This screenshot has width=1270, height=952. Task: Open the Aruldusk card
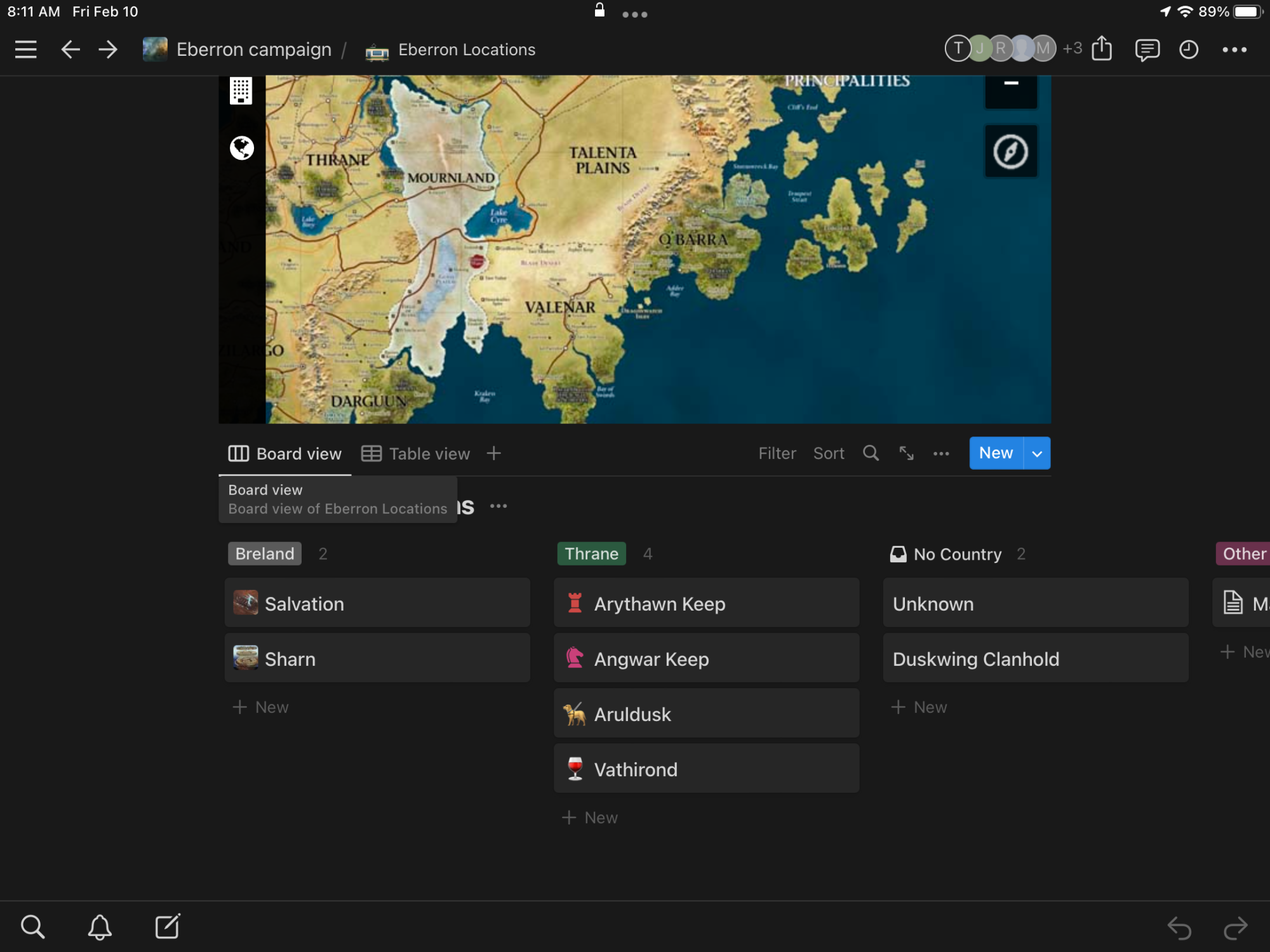click(706, 713)
